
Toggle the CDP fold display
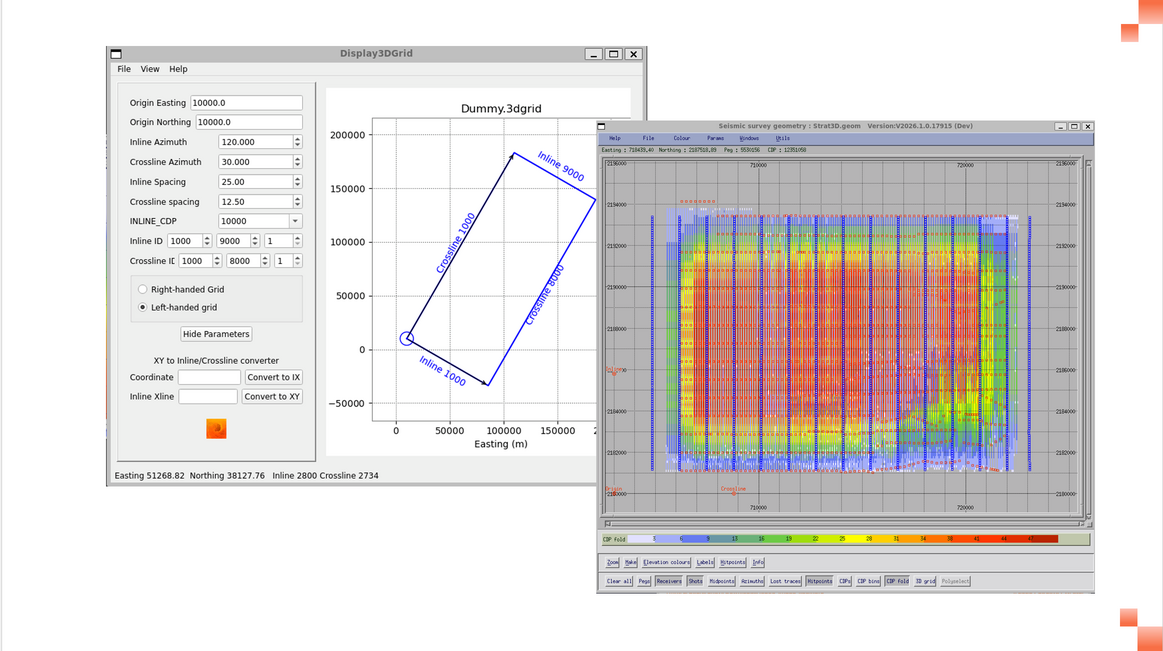point(897,581)
